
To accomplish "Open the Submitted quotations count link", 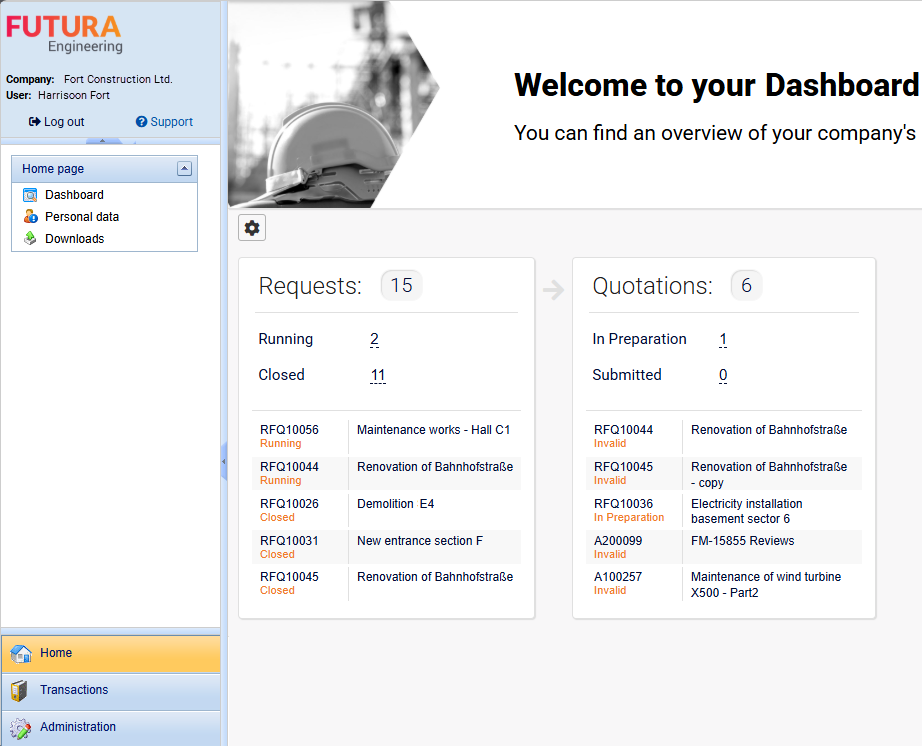I will tap(723, 375).
